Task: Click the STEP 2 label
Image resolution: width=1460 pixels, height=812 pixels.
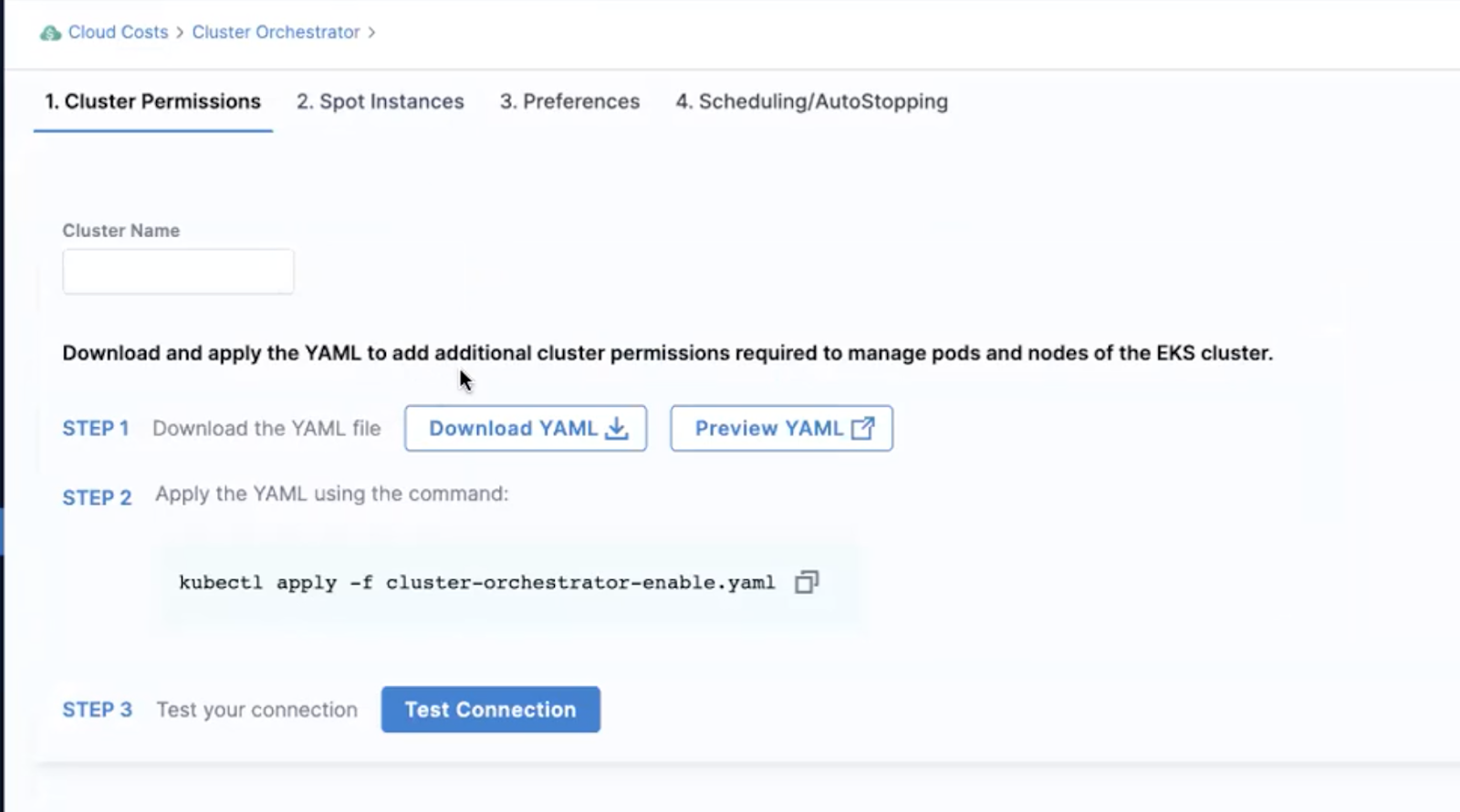Action: pos(97,497)
